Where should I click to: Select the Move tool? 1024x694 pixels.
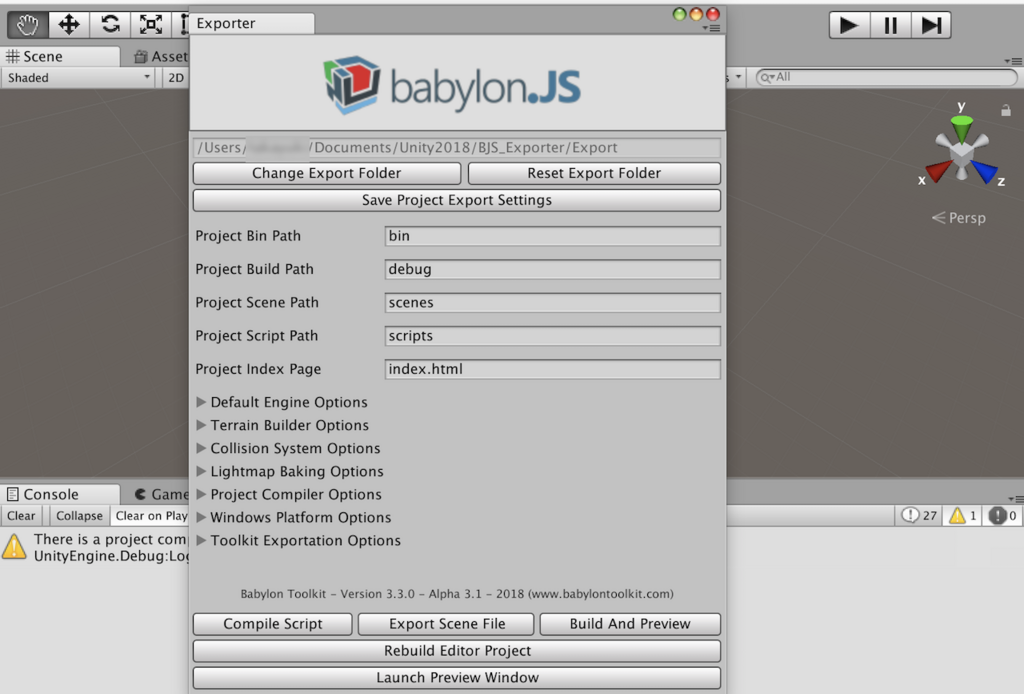(x=68, y=24)
